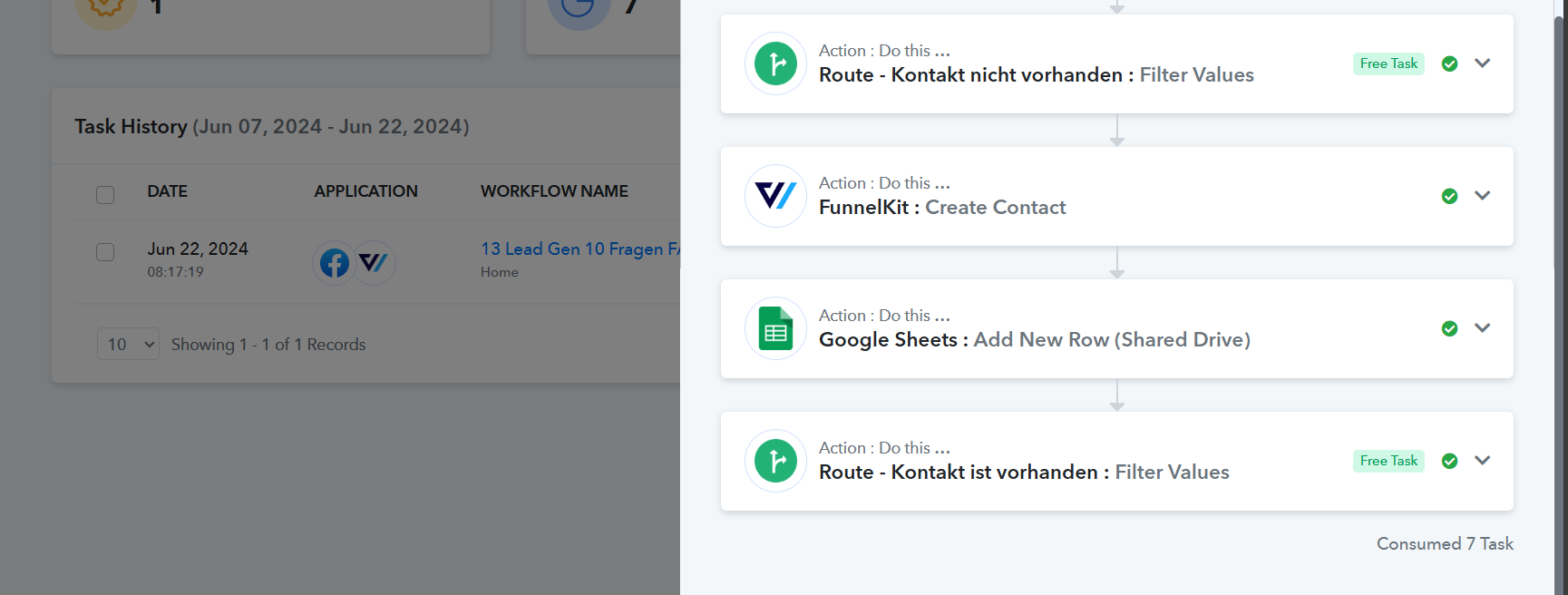The width and height of the screenshot is (1568, 595).
Task: Click green success check on Kontakt ist vorhanden step
Action: [1449, 461]
